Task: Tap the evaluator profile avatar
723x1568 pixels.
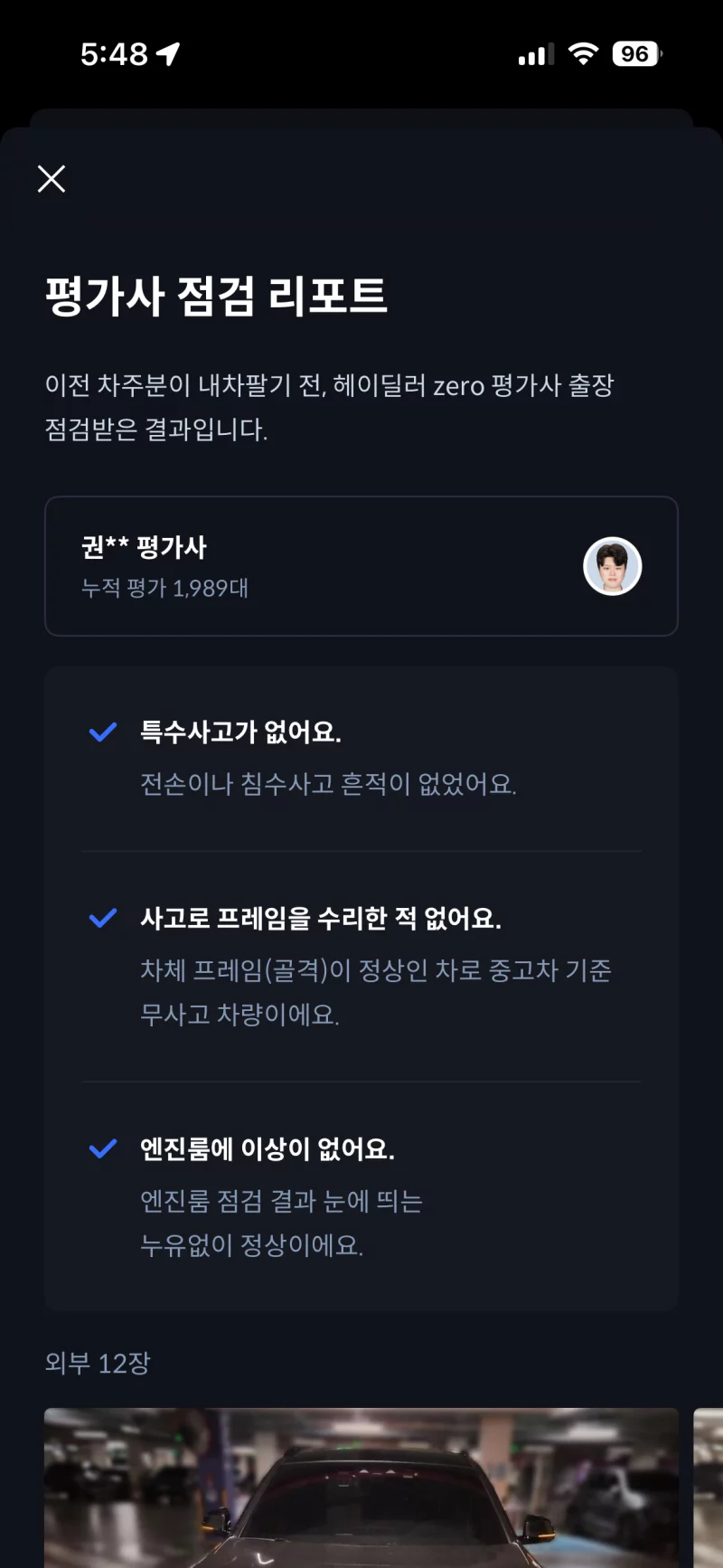Action: 612,567
